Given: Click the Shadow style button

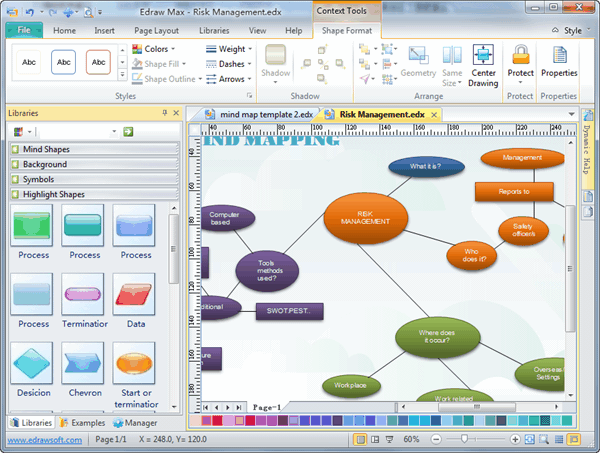Looking at the screenshot, I should pos(275,63).
